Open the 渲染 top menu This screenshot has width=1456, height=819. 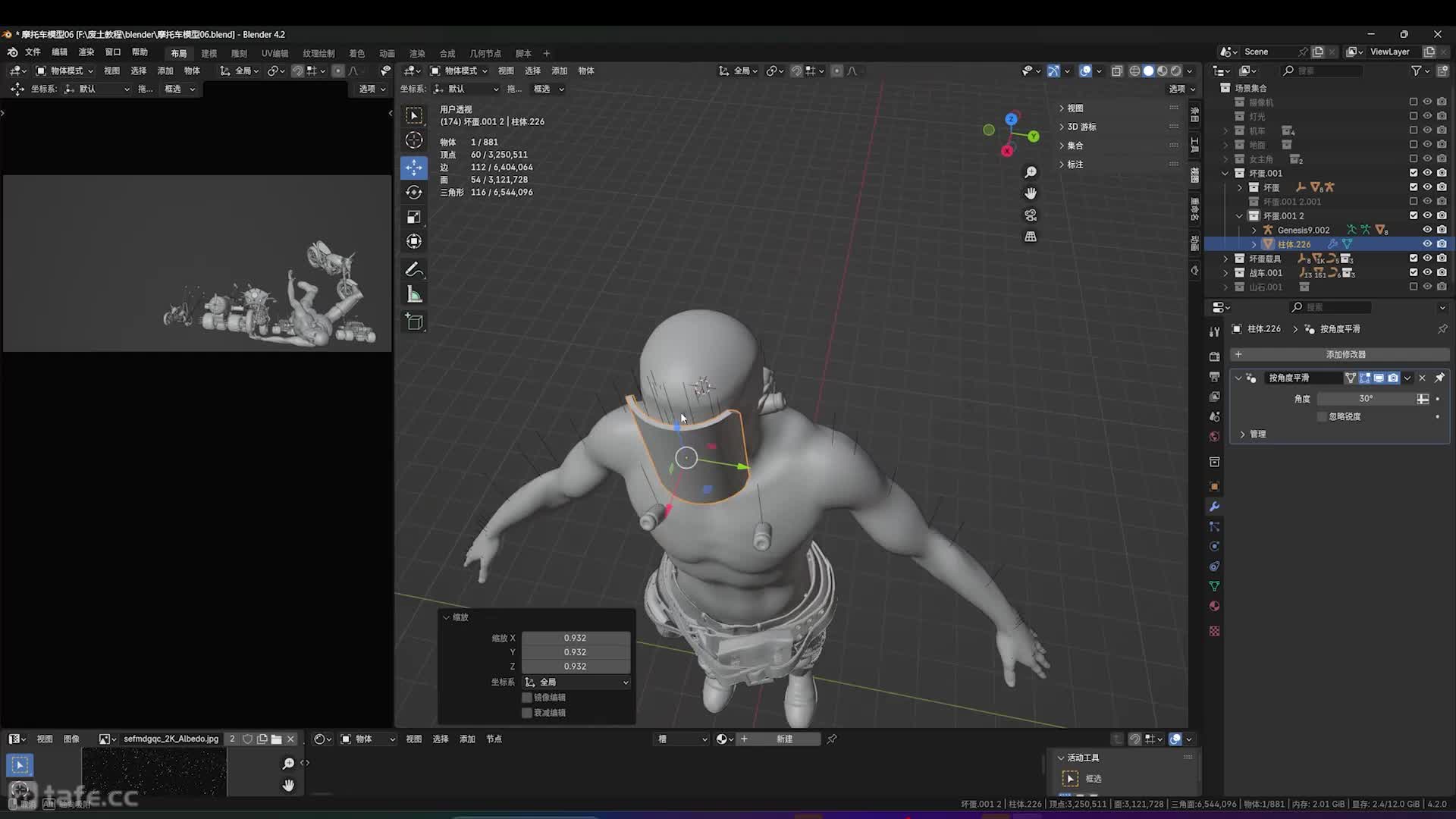coord(86,52)
